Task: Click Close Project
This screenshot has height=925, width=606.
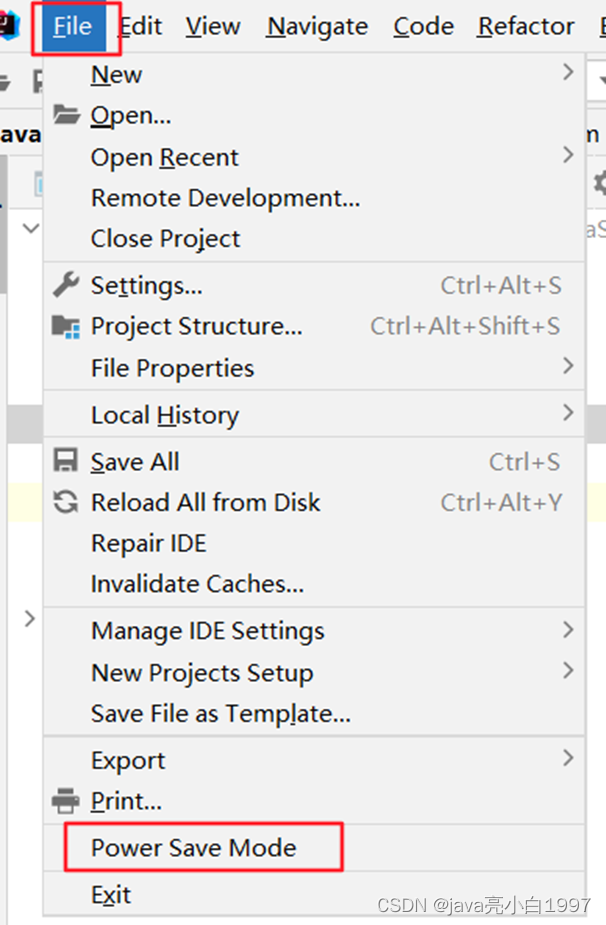Action: pyautogui.click(x=165, y=239)
